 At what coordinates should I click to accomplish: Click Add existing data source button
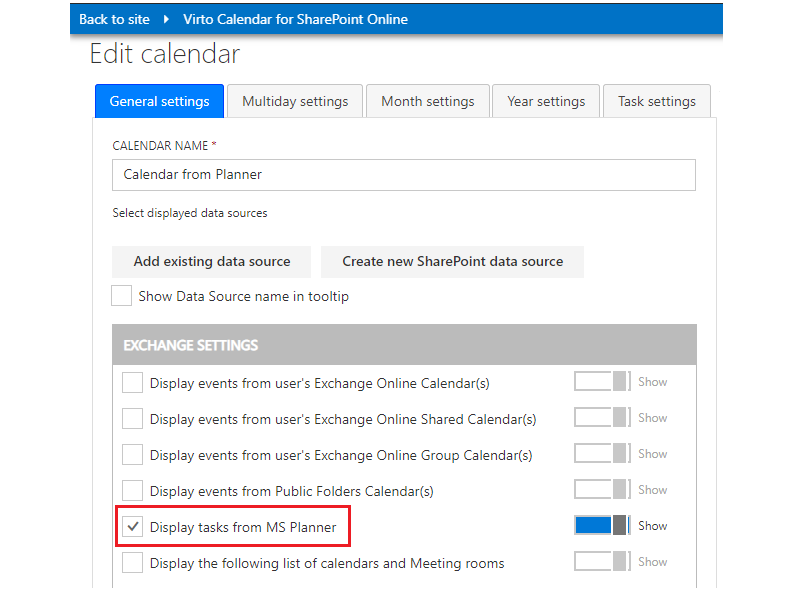pyautogui.click(x=212, y=261)
